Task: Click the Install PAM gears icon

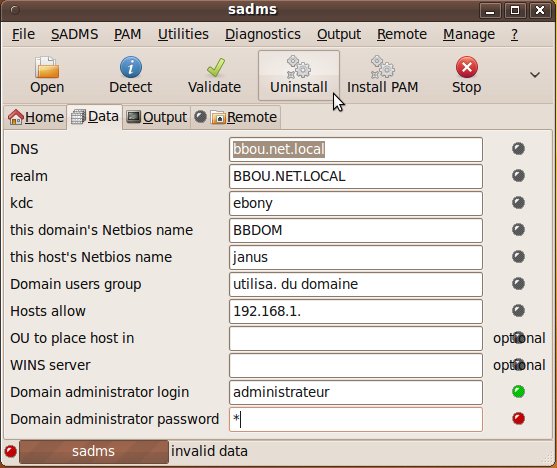Action: point(382,66)
